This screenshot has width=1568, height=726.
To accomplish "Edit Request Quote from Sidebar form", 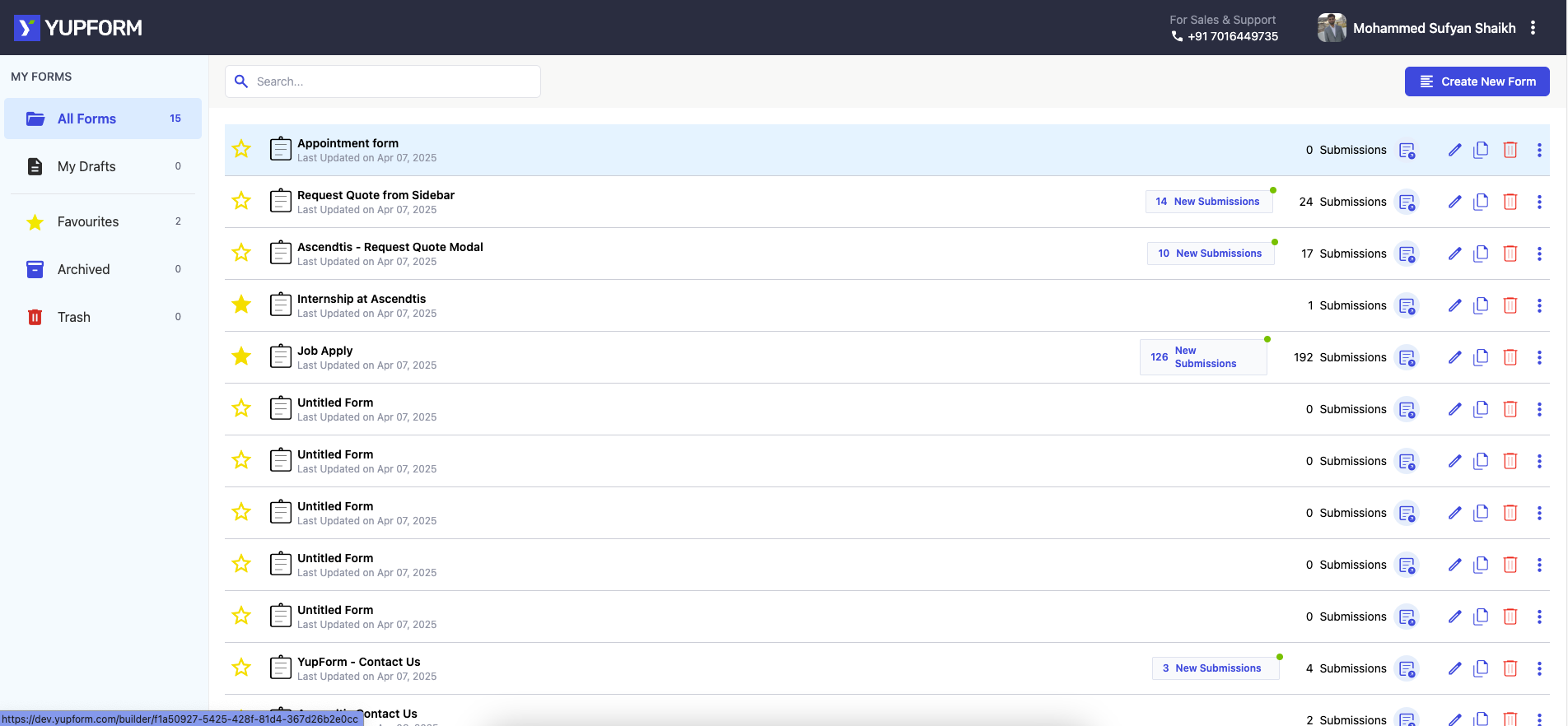I will tap(1455, 202).
